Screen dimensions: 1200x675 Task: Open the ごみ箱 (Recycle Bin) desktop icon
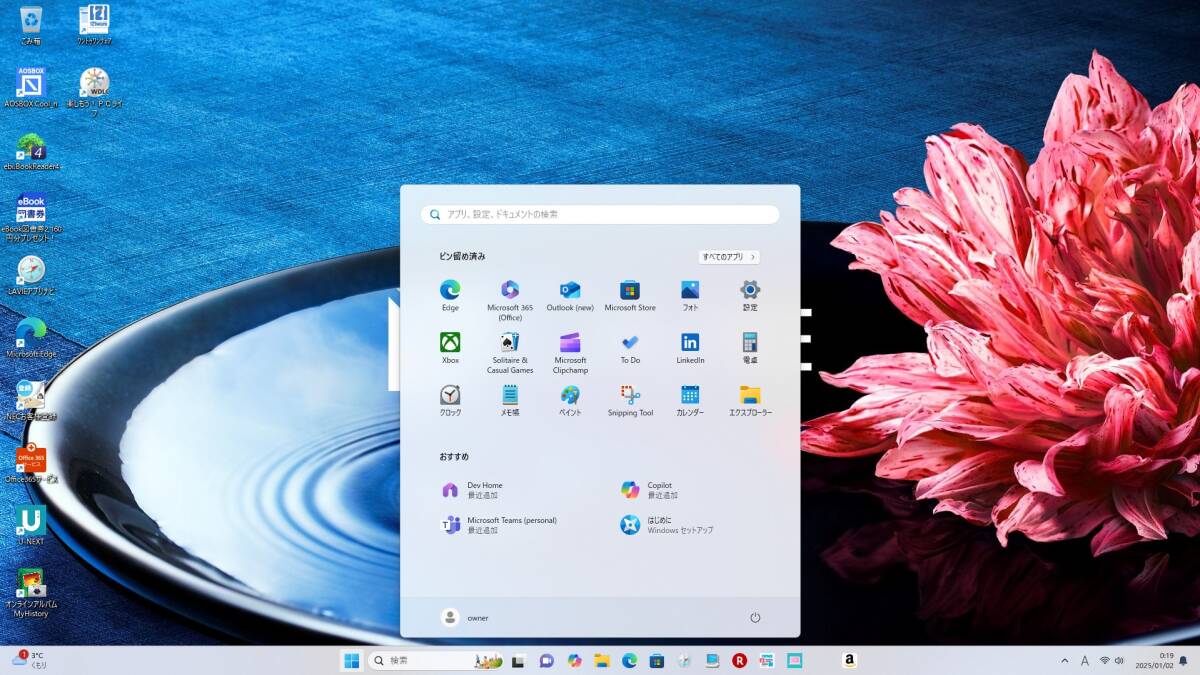[x=31, y=24]
